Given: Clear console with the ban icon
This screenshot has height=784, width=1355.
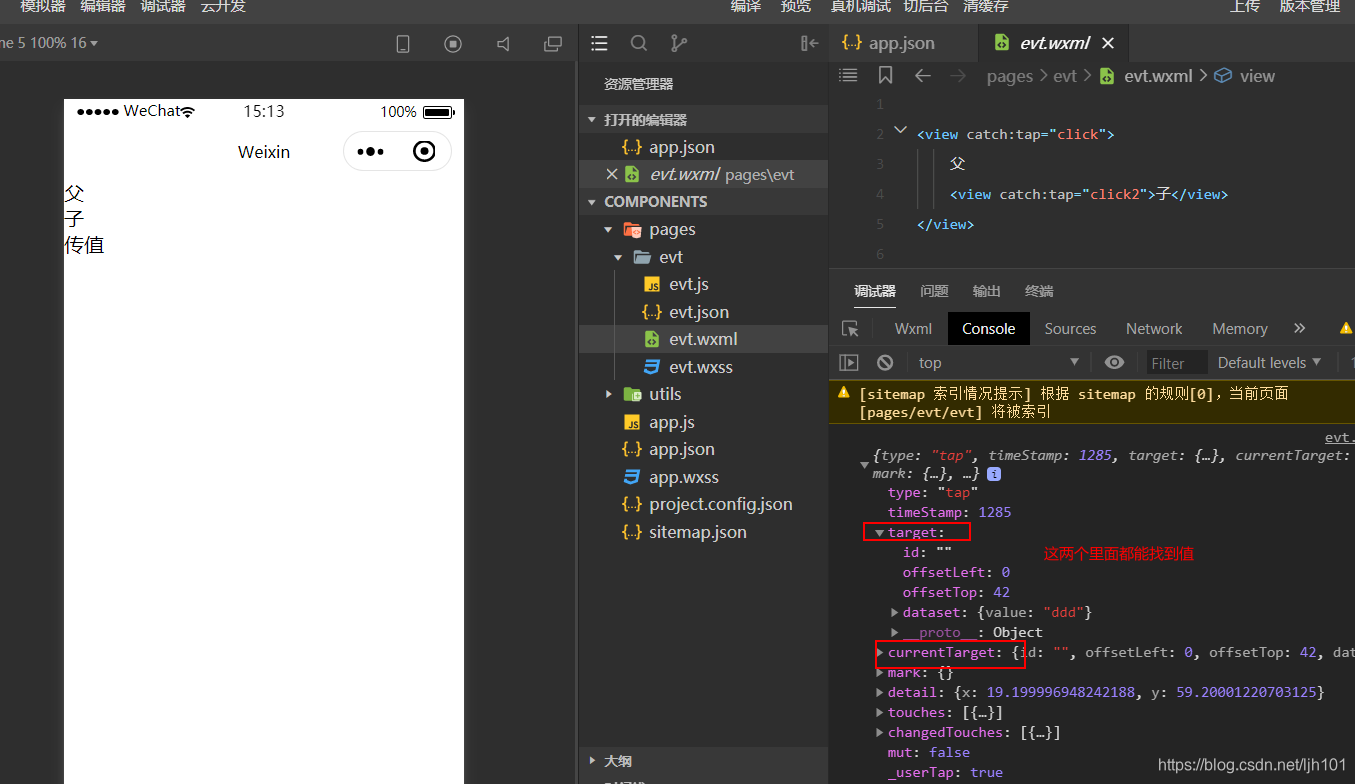Looking at the screenshot, I should (885, 362).
